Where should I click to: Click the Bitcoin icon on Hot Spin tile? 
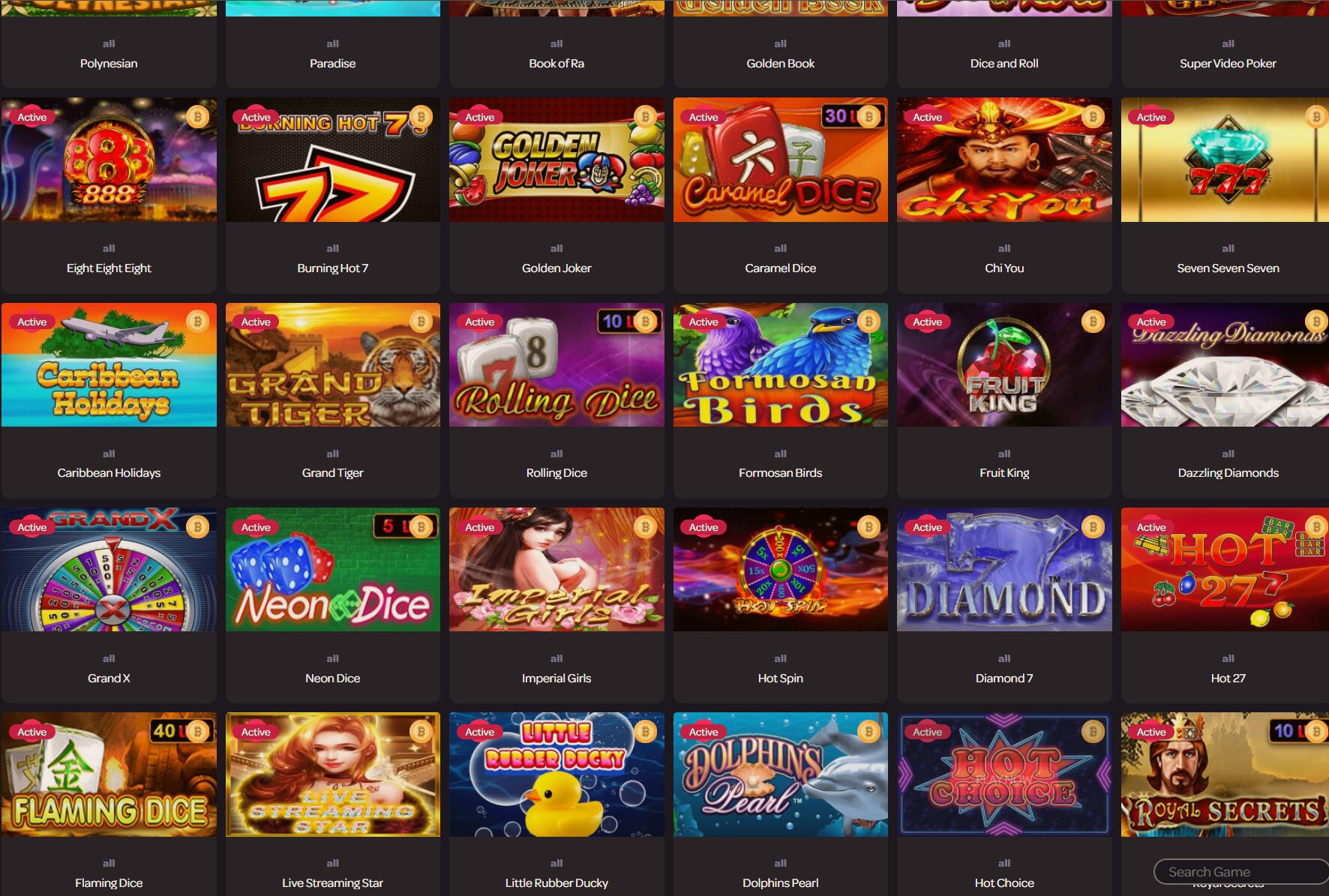tap(868, 527)
